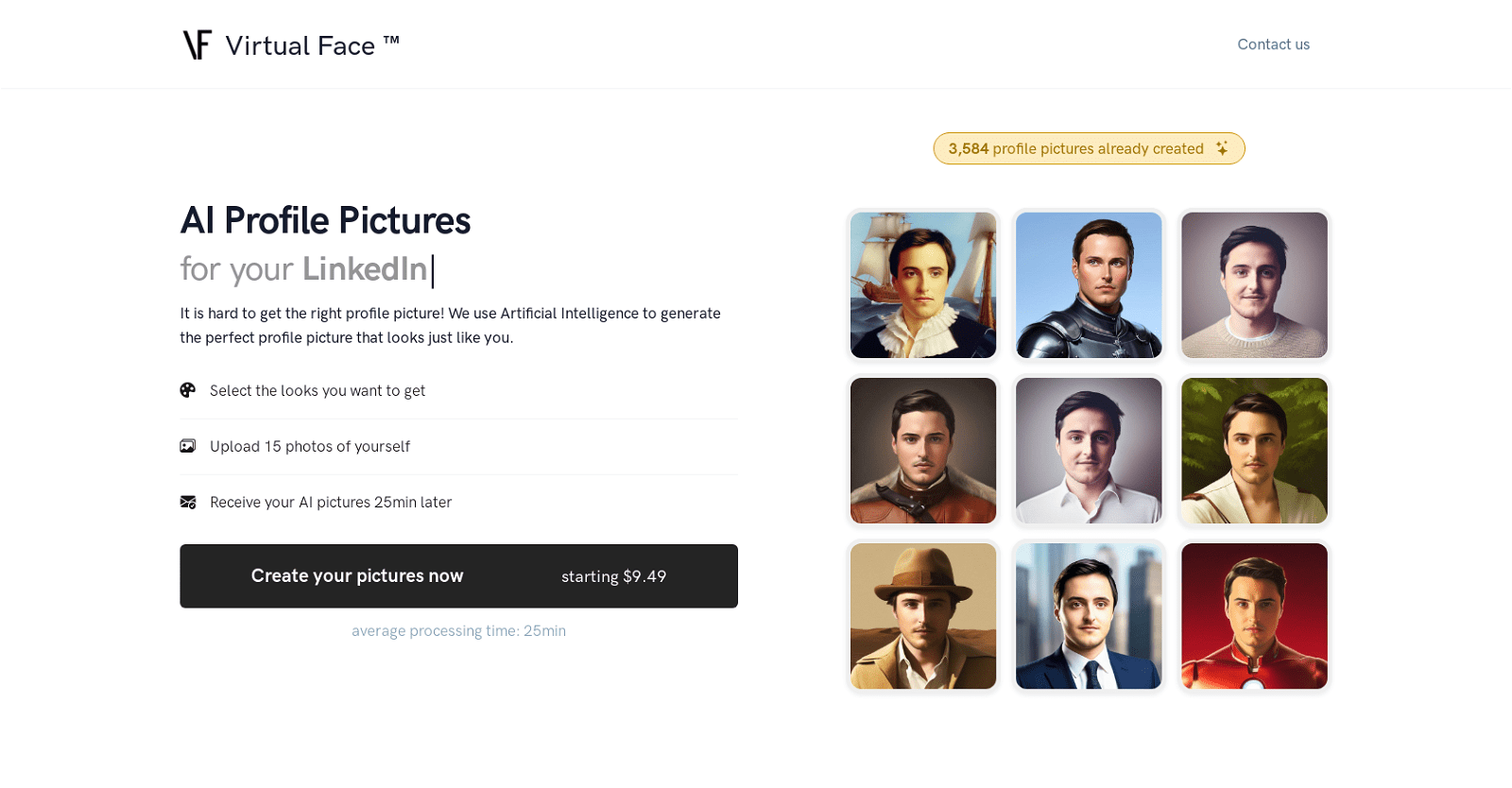The image size is (1512, 788).
Task: Click the palette icon beside Select the looks
Action: pyautogui.click(x=188, y=390)
